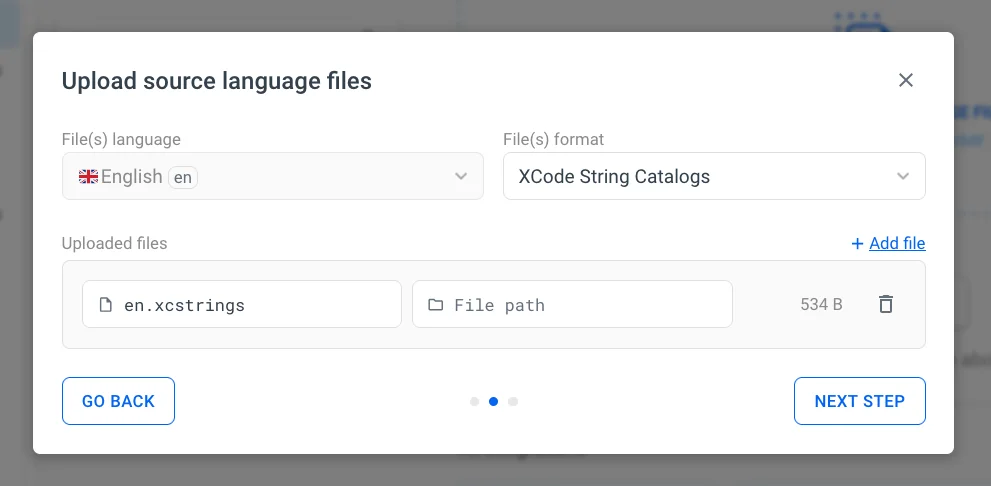This screenshot has height=486, width=991.
Task: Proceed with the NEXT STEP button
Action: point(859,401)
